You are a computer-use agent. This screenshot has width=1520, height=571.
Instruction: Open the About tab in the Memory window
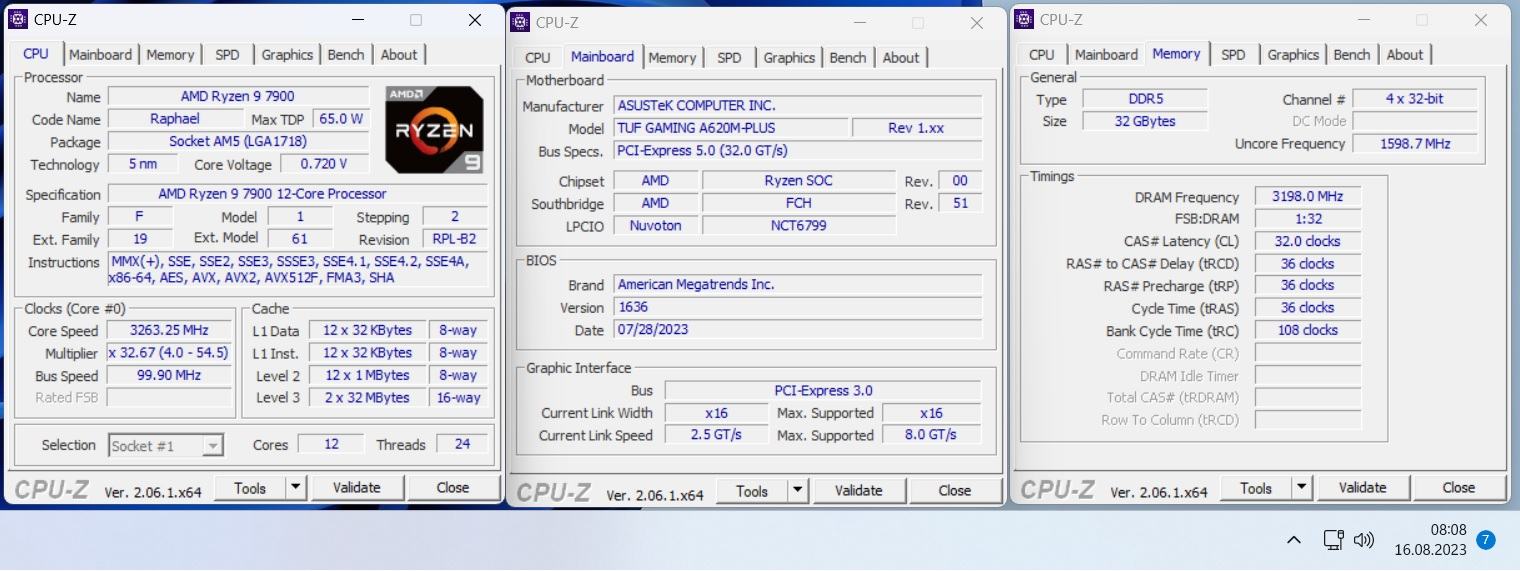(x=1405, y=55)
